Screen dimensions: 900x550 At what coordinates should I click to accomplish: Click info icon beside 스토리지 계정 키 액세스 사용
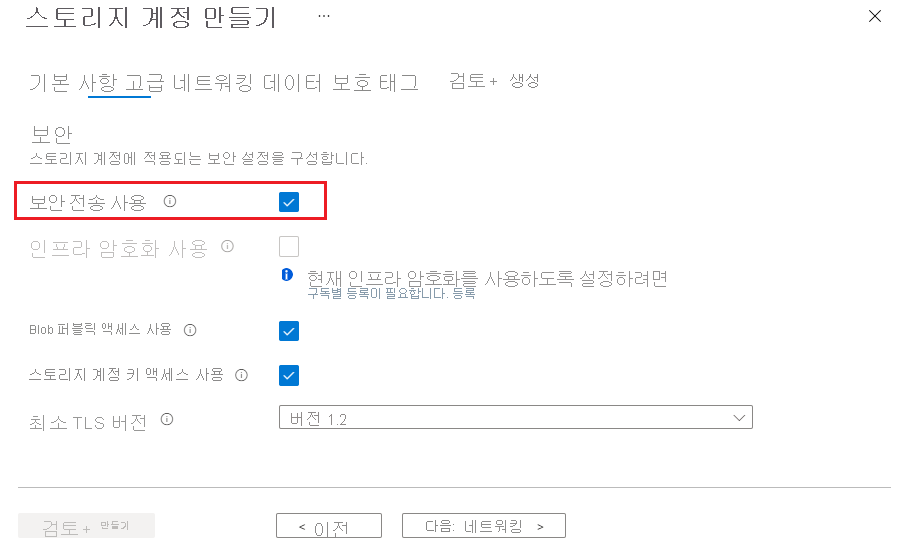241,375
